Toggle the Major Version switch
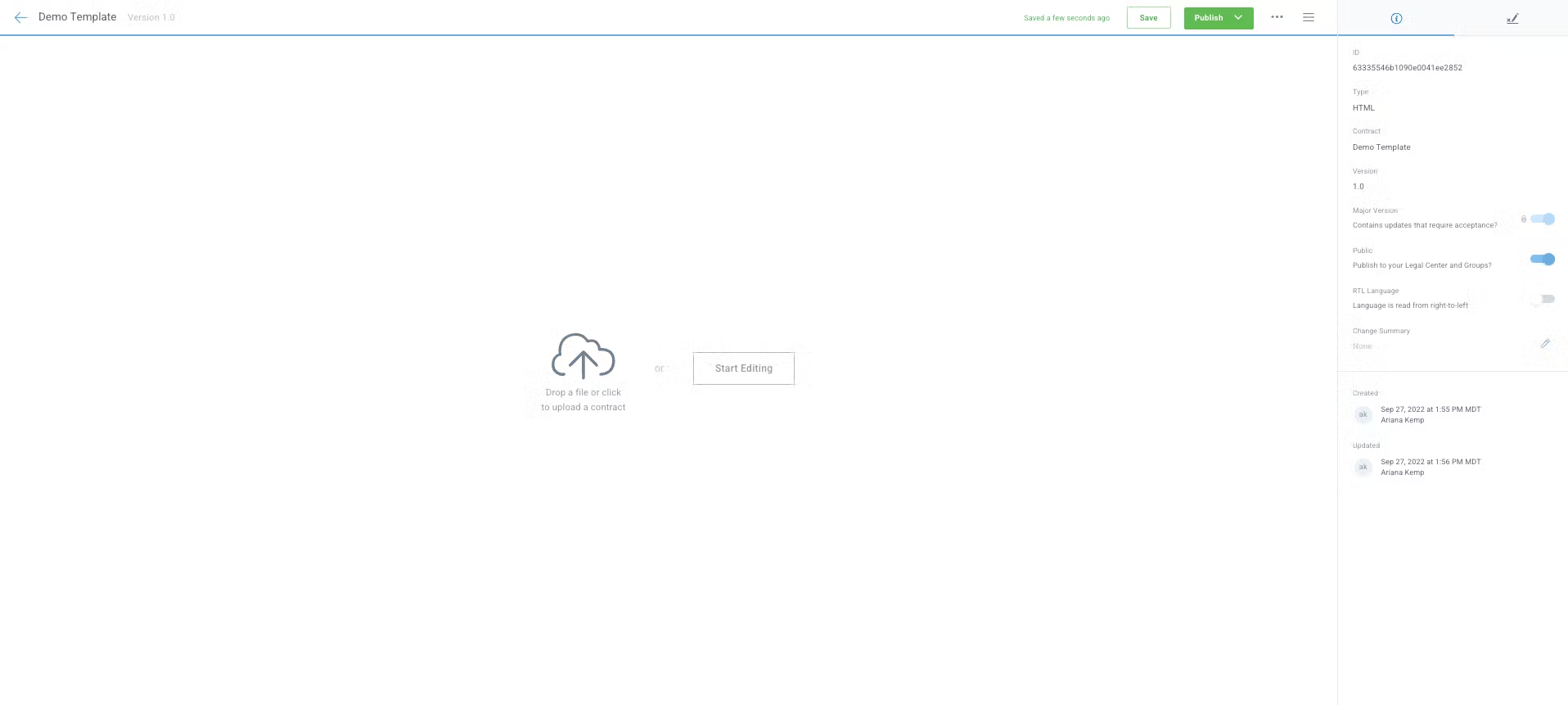This screenshot has height=705, width=1568. [1542, 219]
